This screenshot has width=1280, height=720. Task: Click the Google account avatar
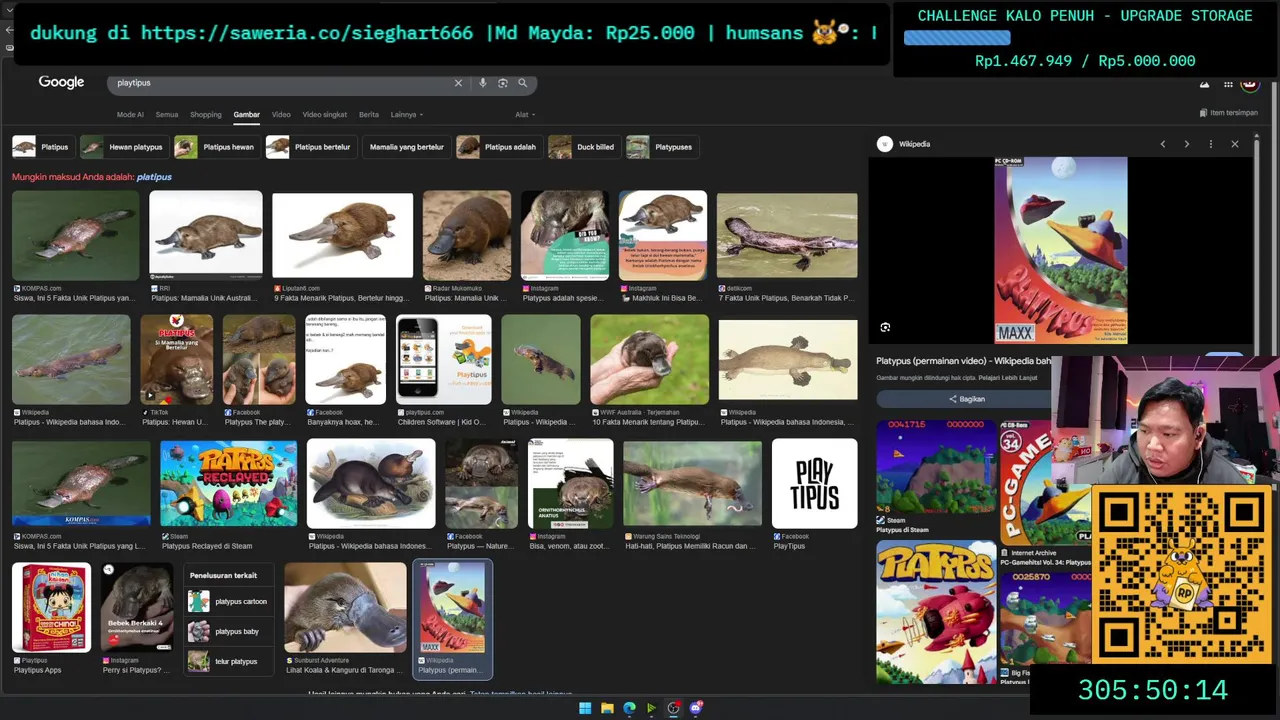pos(1250,84)
